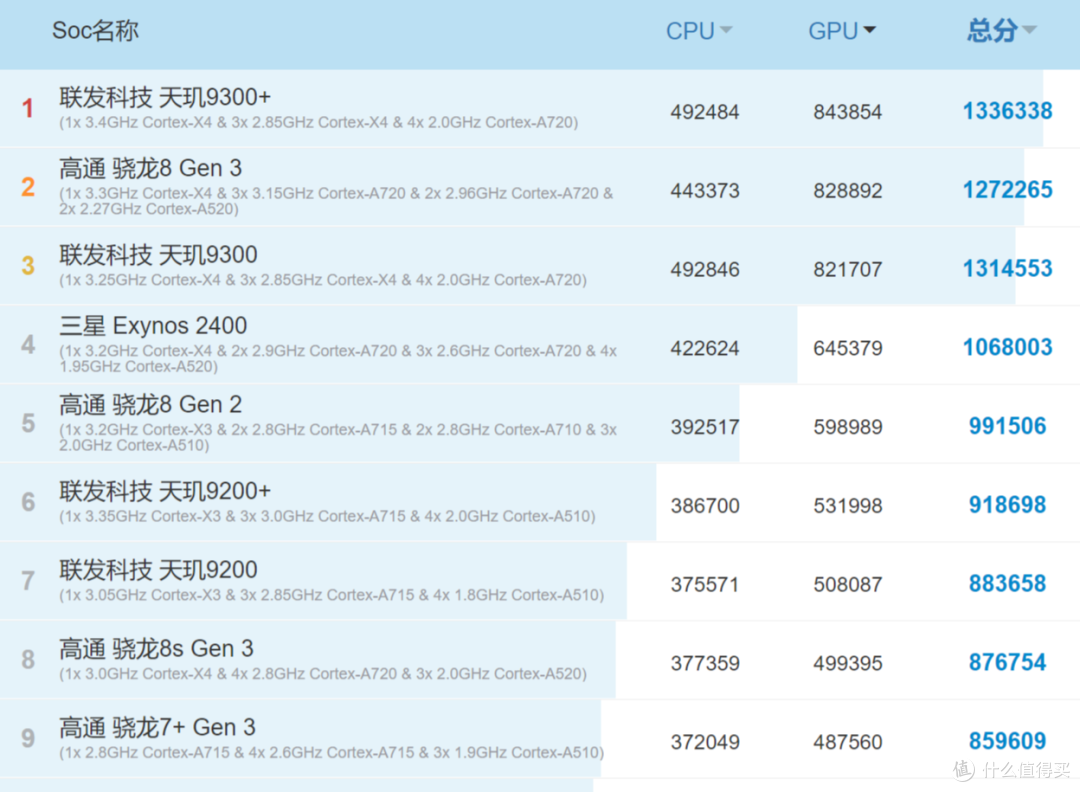This screenshot has width=1080, height=792.
Task: Click the 859609 total for 骁龙7+ Gen 3
Action: (1007, 741)
